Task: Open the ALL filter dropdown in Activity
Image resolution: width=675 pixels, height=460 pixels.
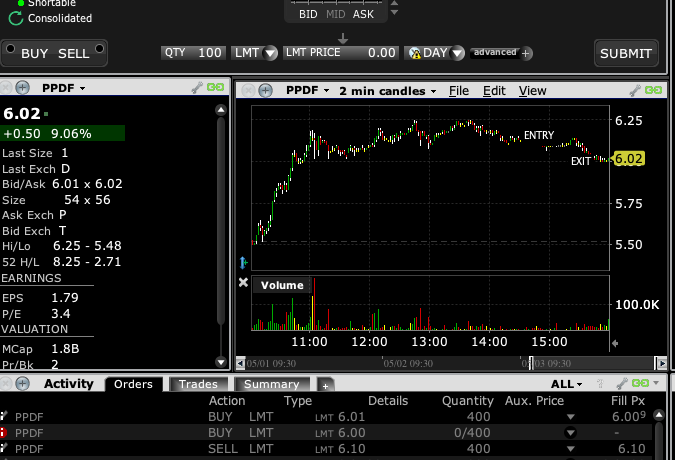Action: [566, 384]
